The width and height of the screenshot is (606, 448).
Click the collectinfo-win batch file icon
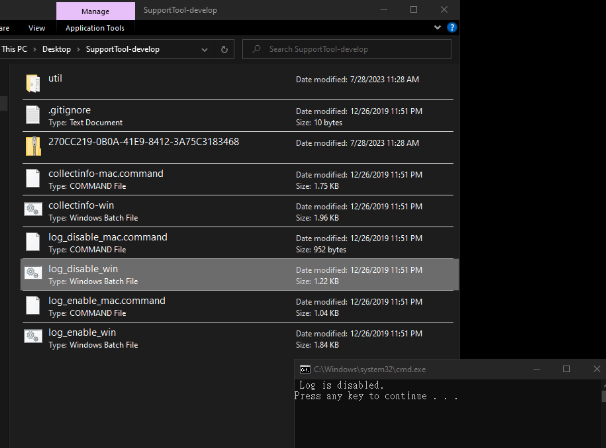(x=33, y=210)
